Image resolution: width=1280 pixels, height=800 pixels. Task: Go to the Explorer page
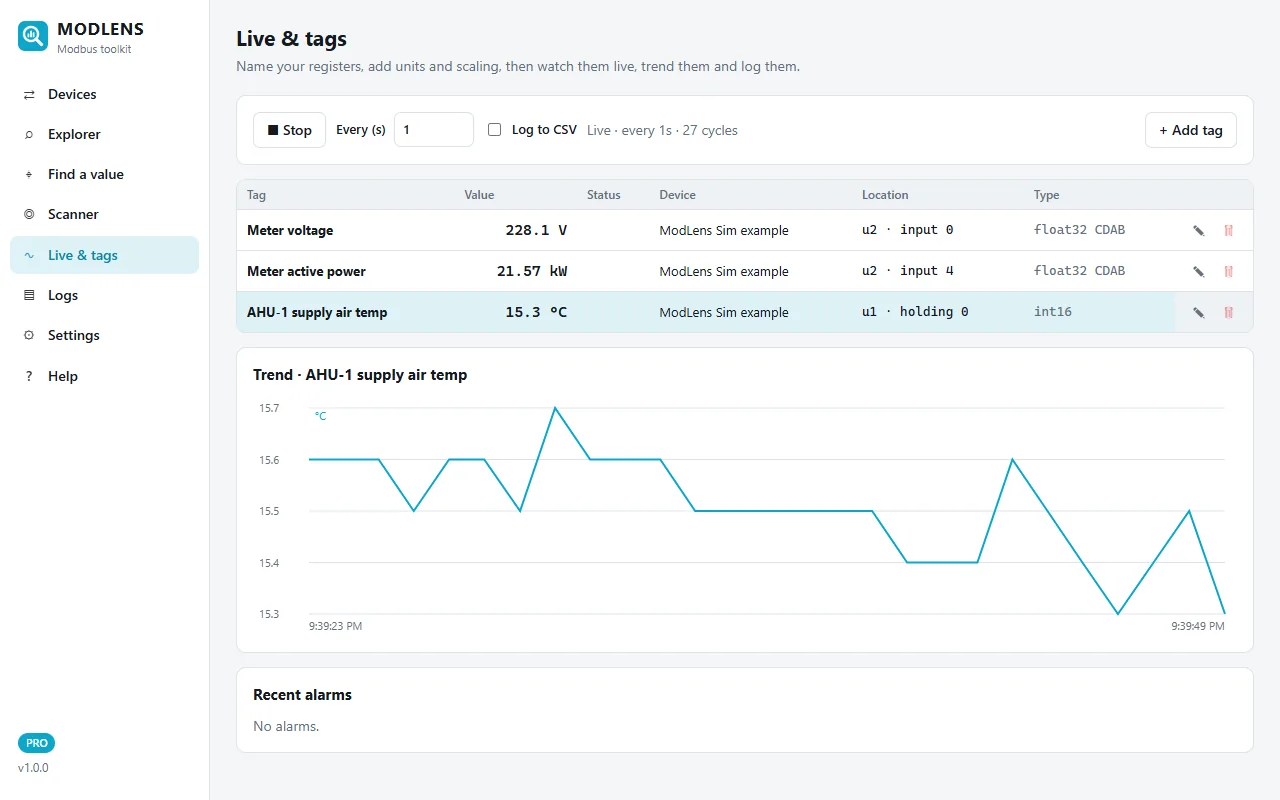click(104, 134)
